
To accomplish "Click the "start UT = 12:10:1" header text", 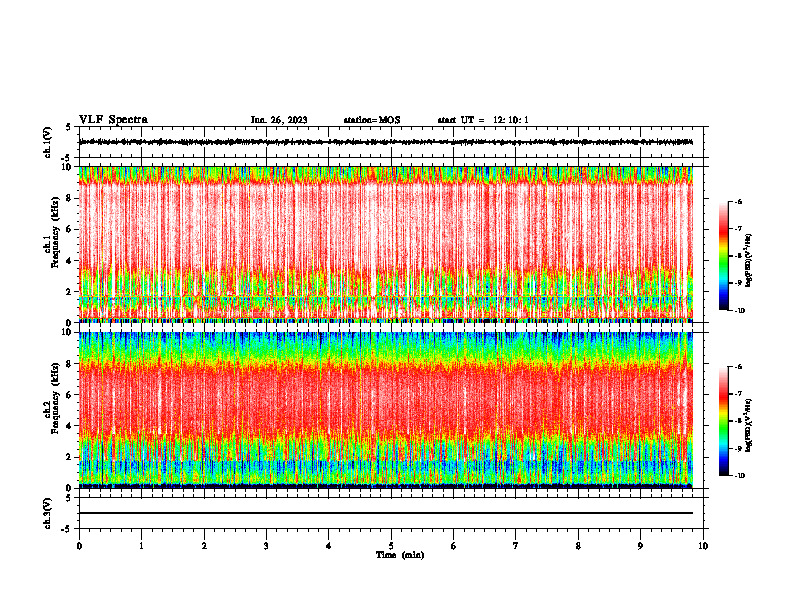I will 483,120.
